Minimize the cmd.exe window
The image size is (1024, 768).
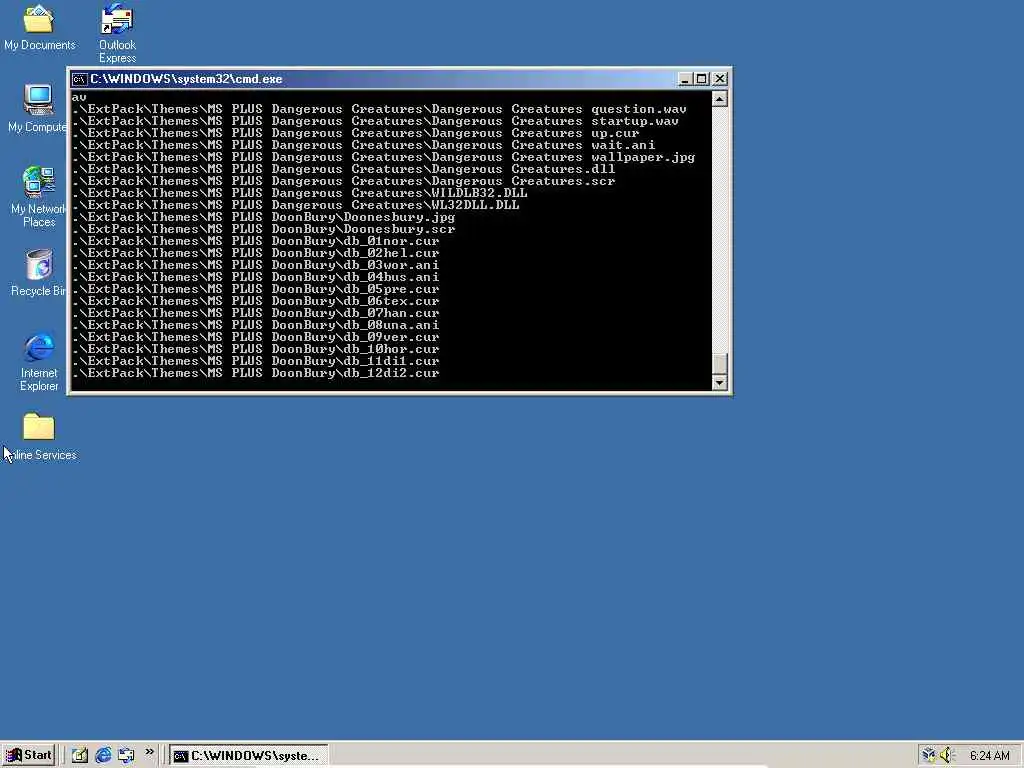pyautogui.click(x=684, y=79)
